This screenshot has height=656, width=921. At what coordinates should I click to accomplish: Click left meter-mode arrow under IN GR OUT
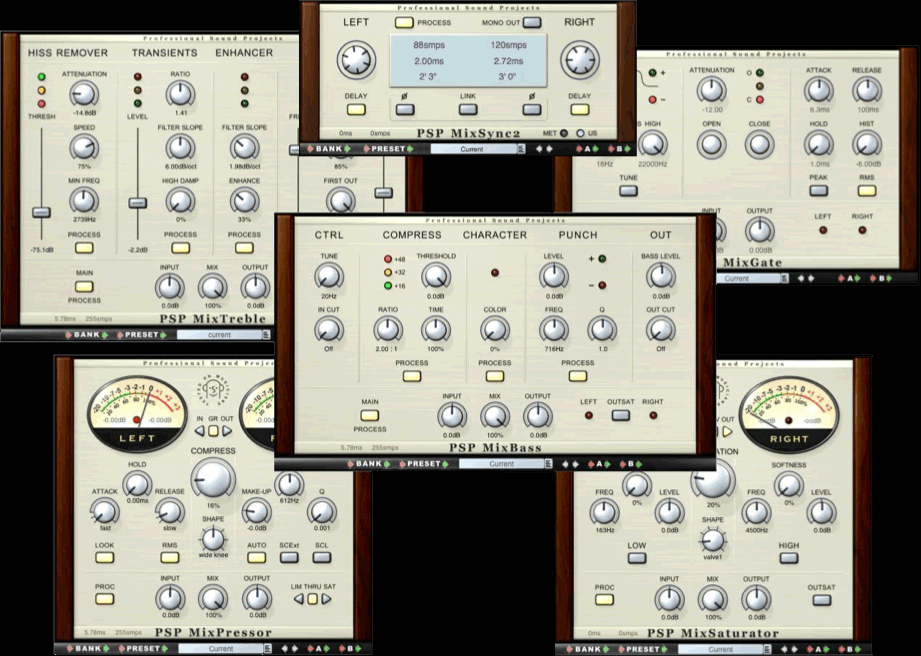tap(200, 431)
